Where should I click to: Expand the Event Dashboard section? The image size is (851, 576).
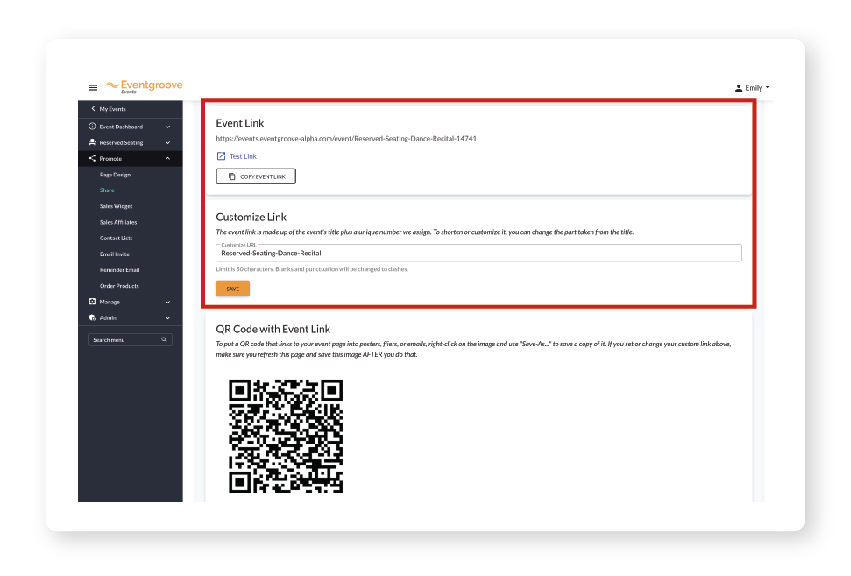click(130, 126)
